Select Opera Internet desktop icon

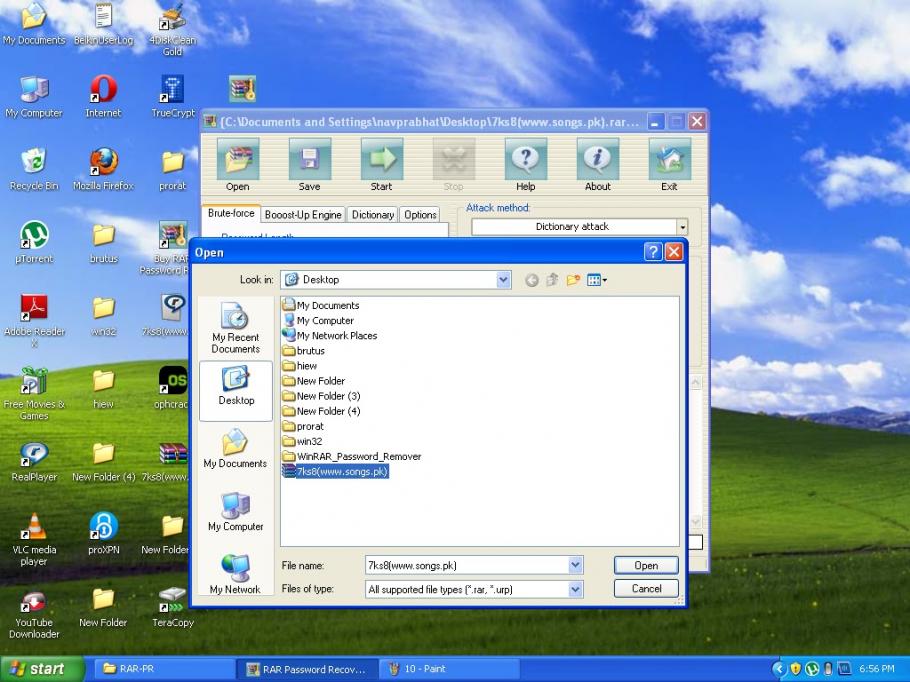click(103, 97)
